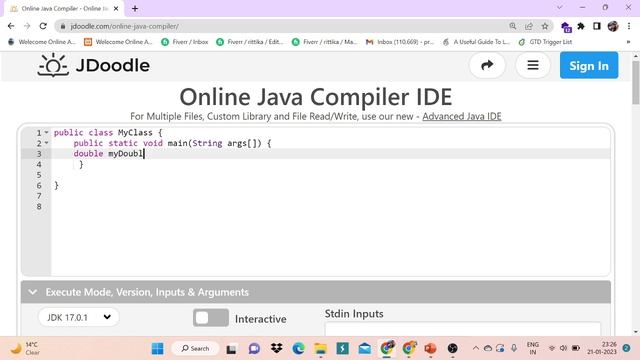Open the Extensions puzzle menu

pos(581,26)
